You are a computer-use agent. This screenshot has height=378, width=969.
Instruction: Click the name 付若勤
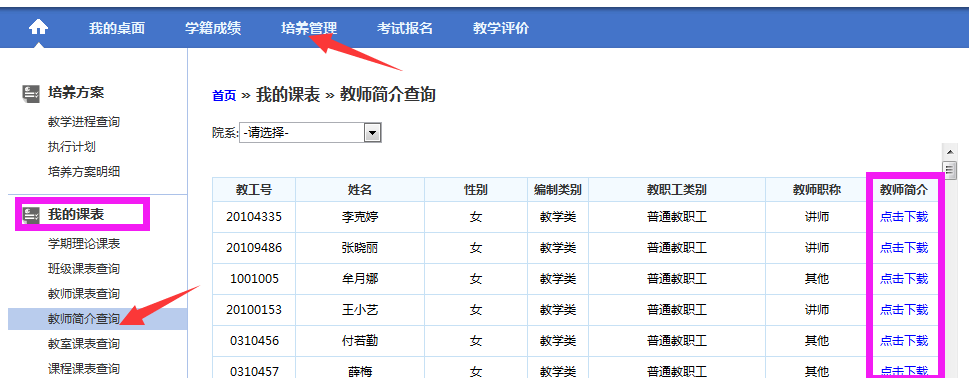click(360, 340)
